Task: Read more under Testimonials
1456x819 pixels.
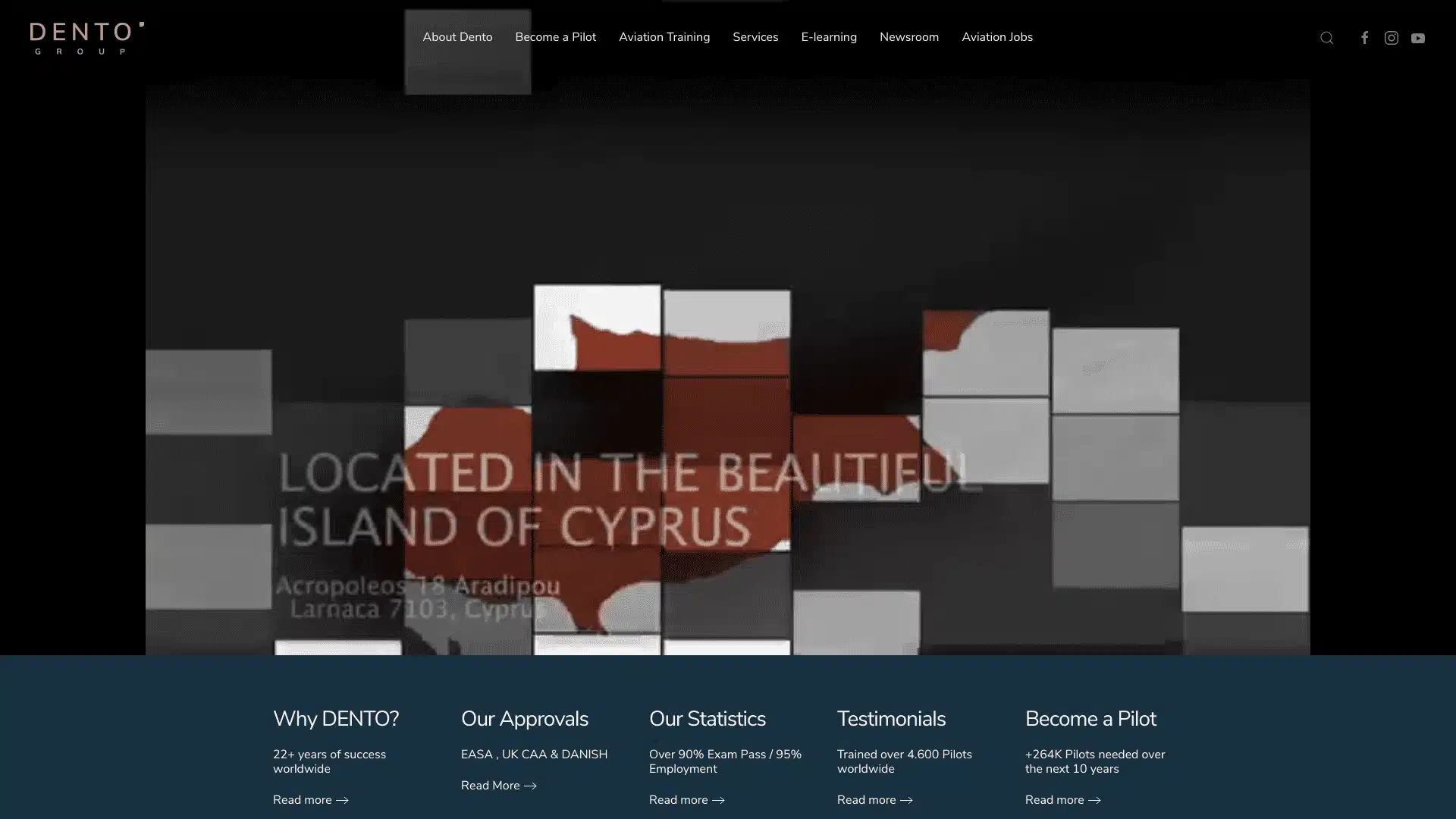Action: pyautogui.click(x=866, y=800)
